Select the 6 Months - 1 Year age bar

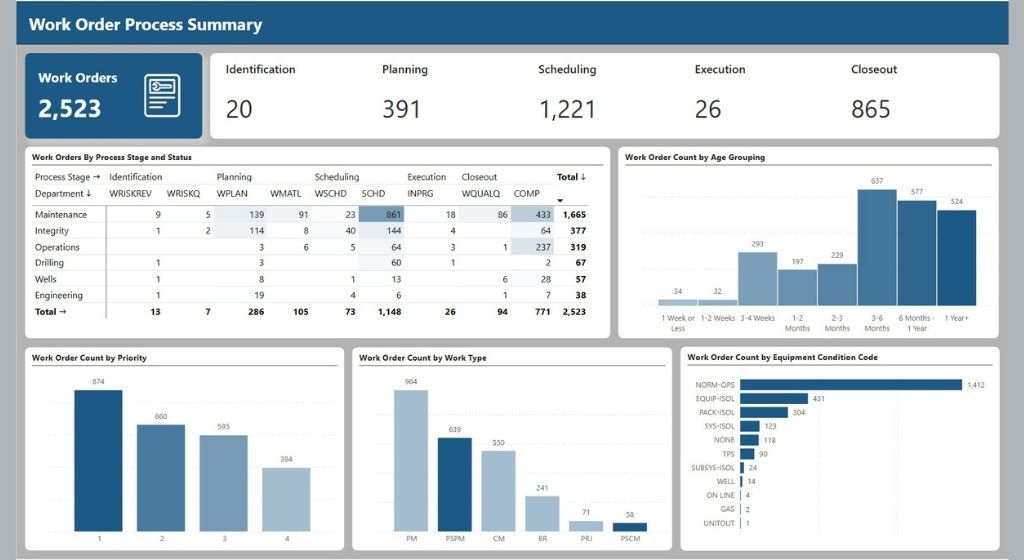917,253
